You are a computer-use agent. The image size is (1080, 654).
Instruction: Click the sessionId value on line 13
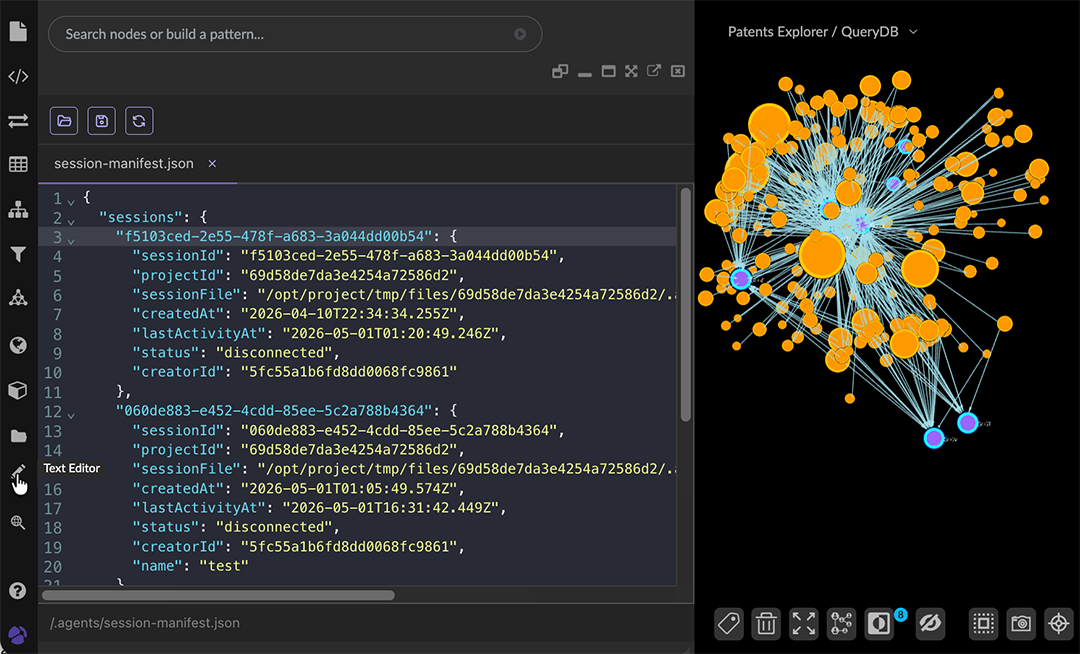(x=398, y=430)
